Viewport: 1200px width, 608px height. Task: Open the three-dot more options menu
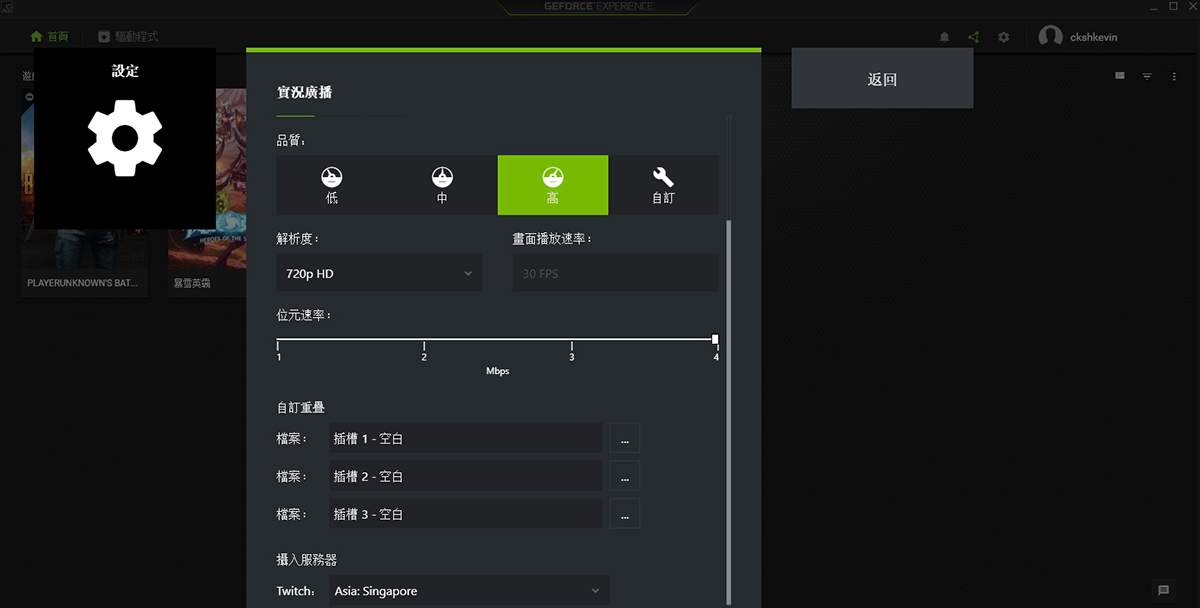(x=1174, y=76)
